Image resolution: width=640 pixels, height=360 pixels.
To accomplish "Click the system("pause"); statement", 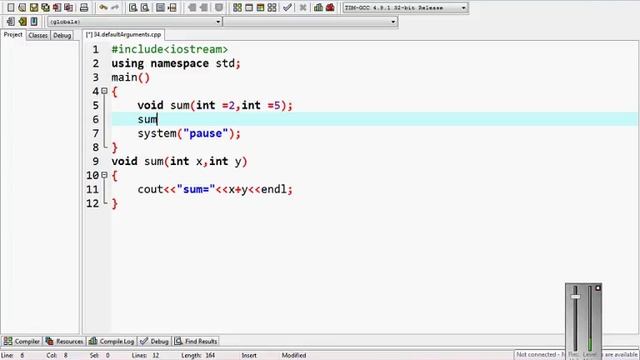I will 189,133.
